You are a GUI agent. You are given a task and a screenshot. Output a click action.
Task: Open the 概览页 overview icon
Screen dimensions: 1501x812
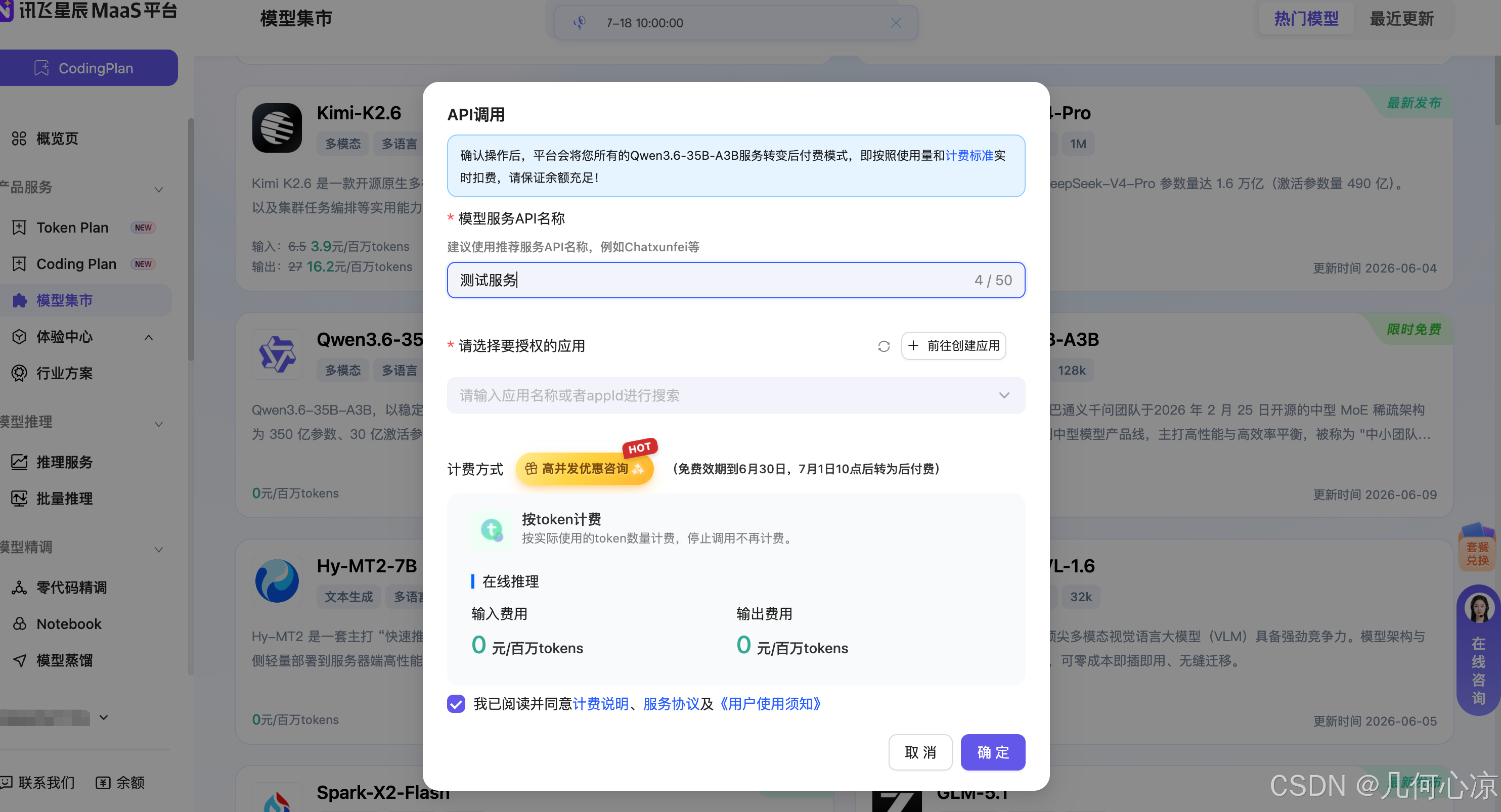click(x=19, y=139)
